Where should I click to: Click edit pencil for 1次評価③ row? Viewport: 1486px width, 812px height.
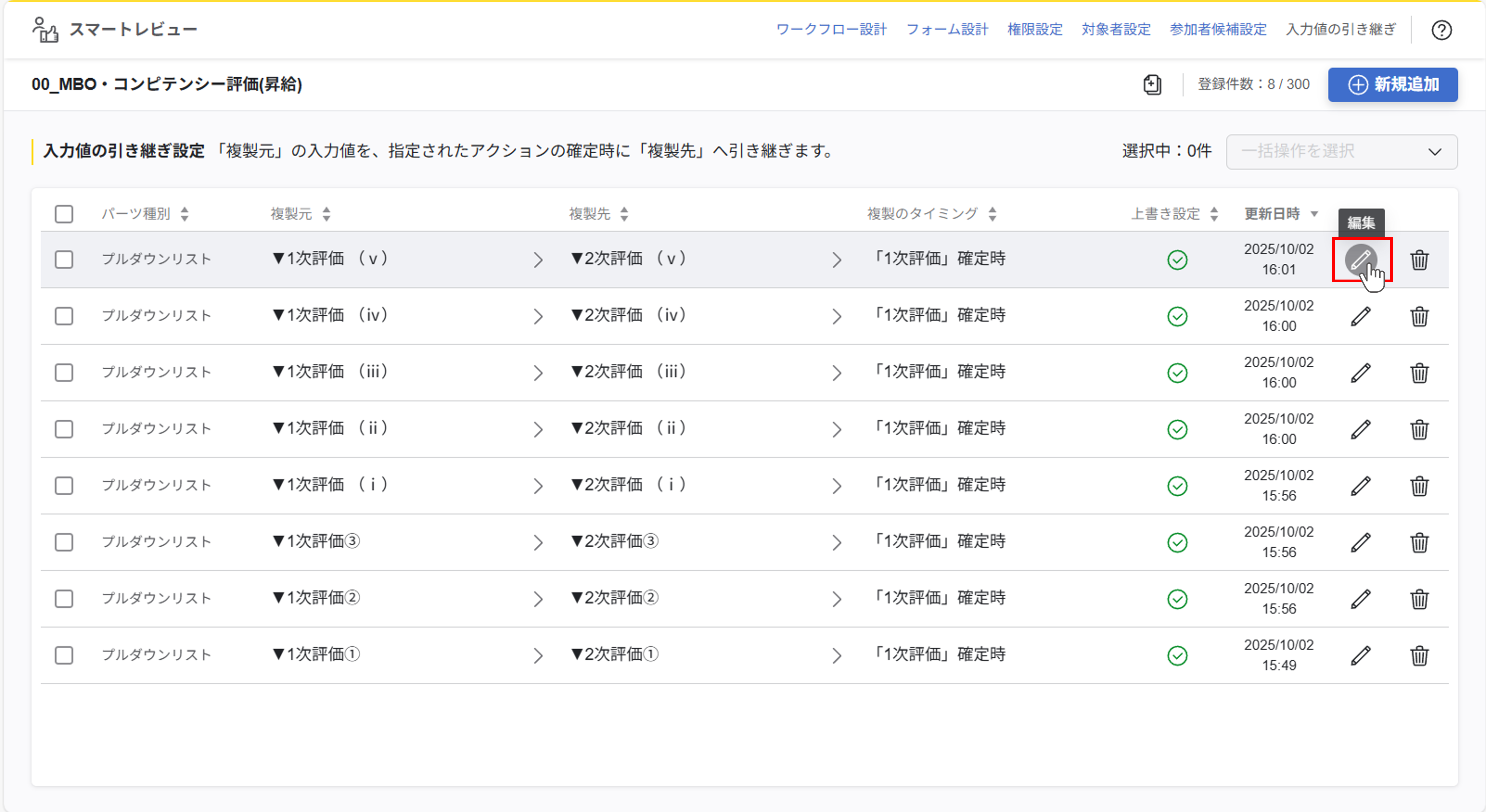pyautogui.click(x=1360, y=542)
